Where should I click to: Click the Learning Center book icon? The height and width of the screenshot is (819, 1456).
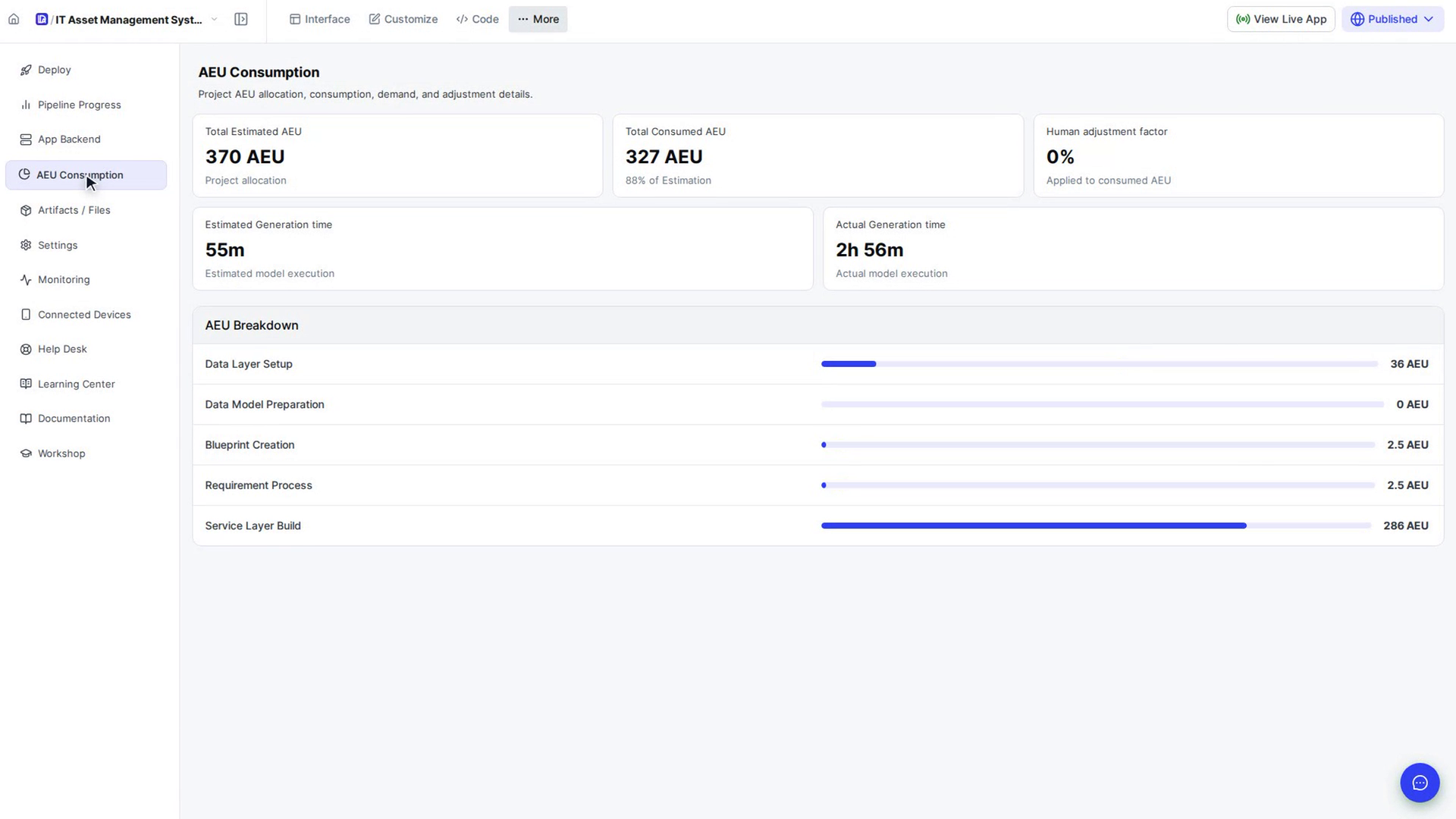[26, 384]
